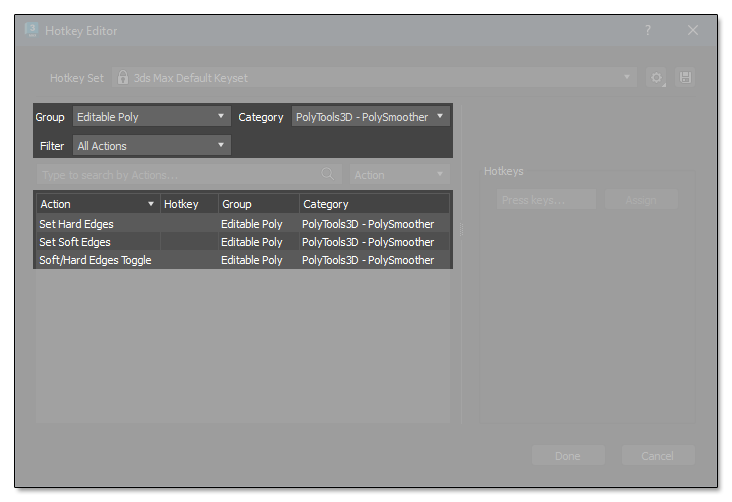Open the Group dropdown
The image size is (732, 502).
point(150,117)
